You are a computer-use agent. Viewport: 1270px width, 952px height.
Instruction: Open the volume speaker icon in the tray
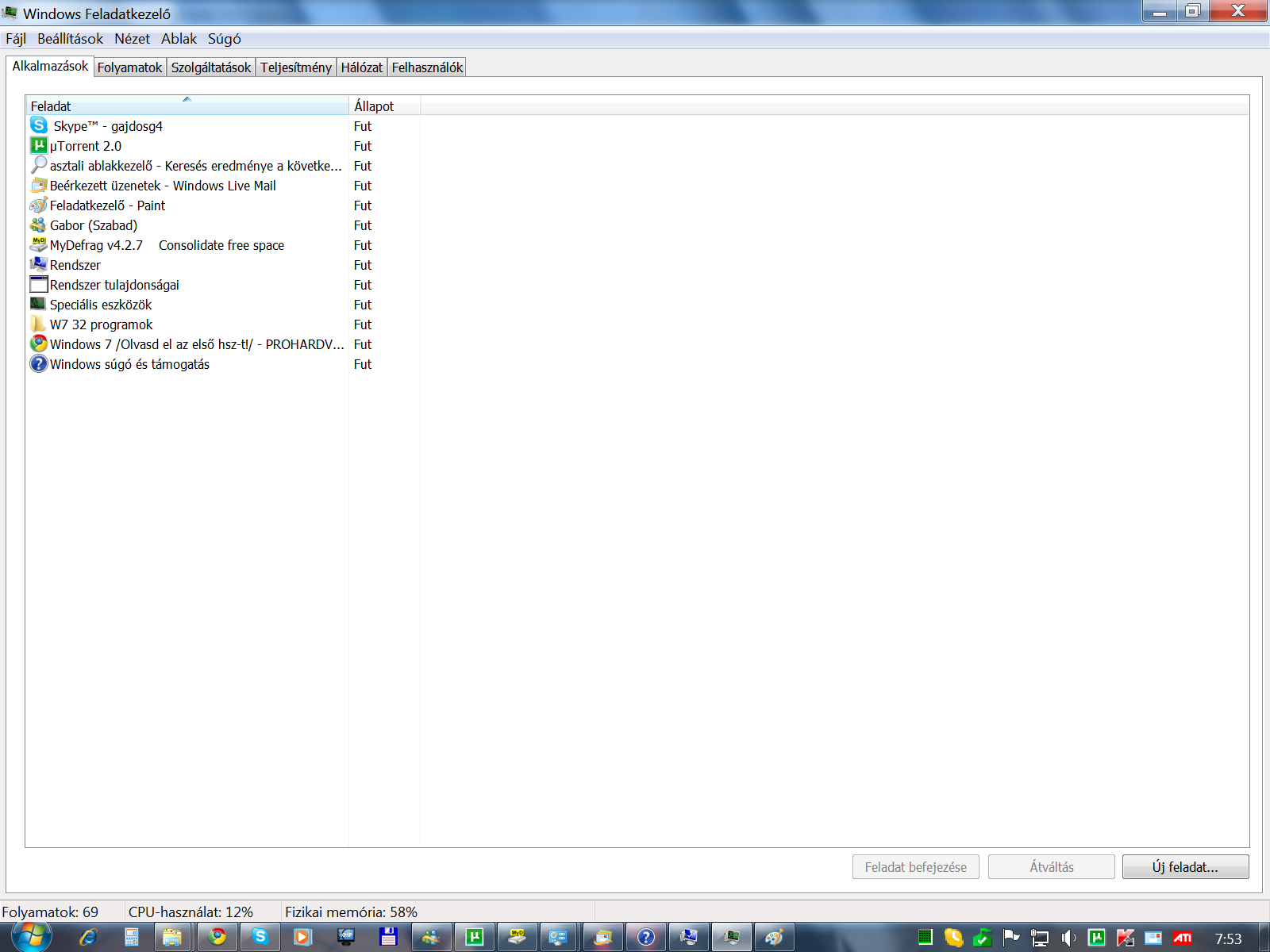pos(1068,938)
